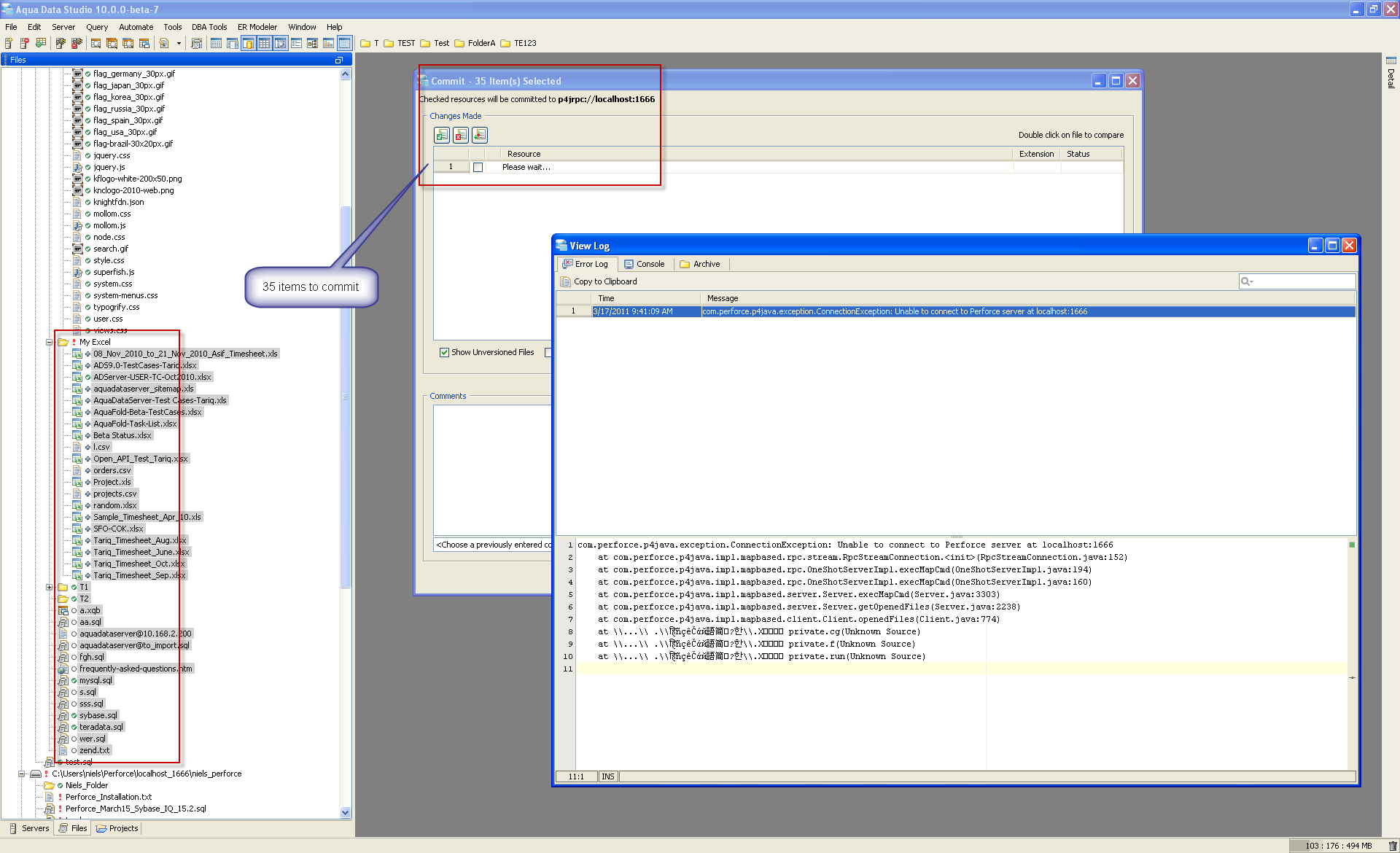
Task: Toggle the highlighted grid layout toolbar button
Action: [x=264, y=43]
